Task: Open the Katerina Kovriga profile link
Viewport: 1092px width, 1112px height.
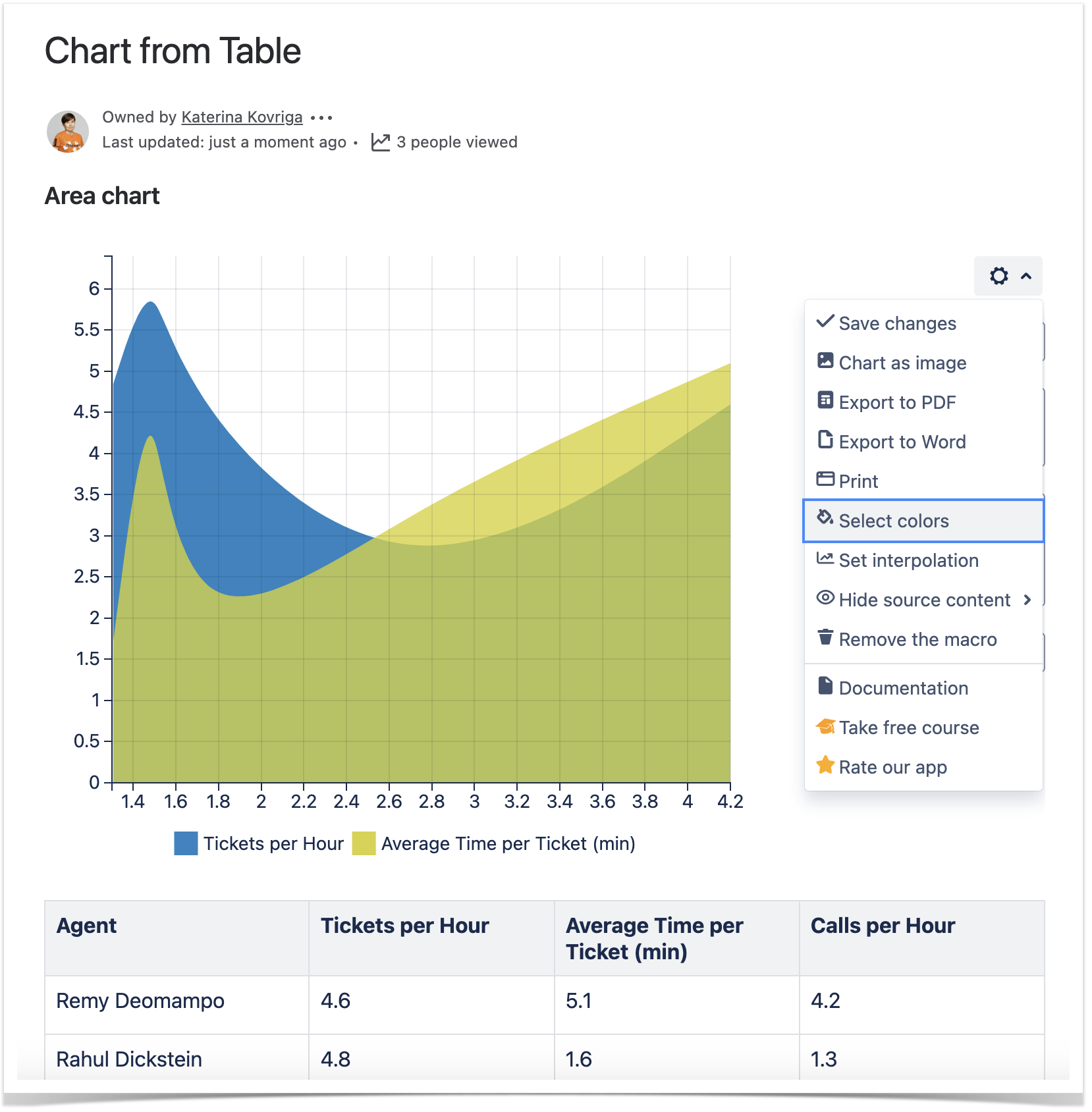Action: point(242,117)
